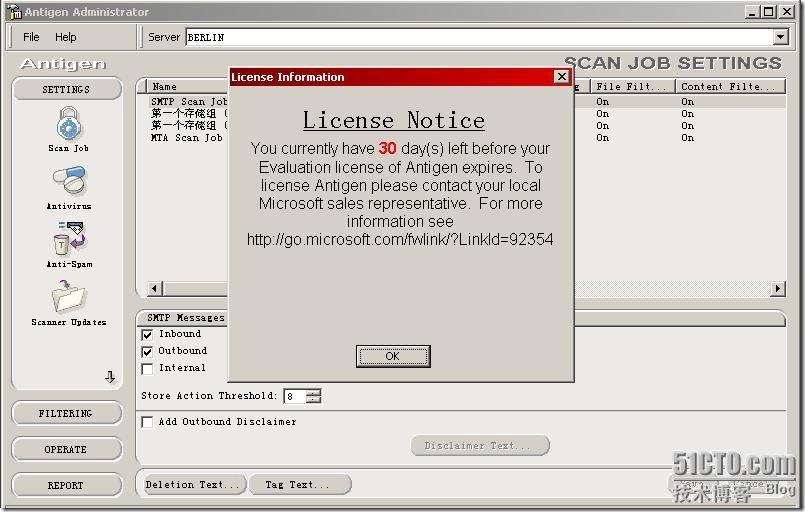The image size is (805, 512).
Task: Enable Add Outbound Disclaimer checkbox
Action: (147, 422)
